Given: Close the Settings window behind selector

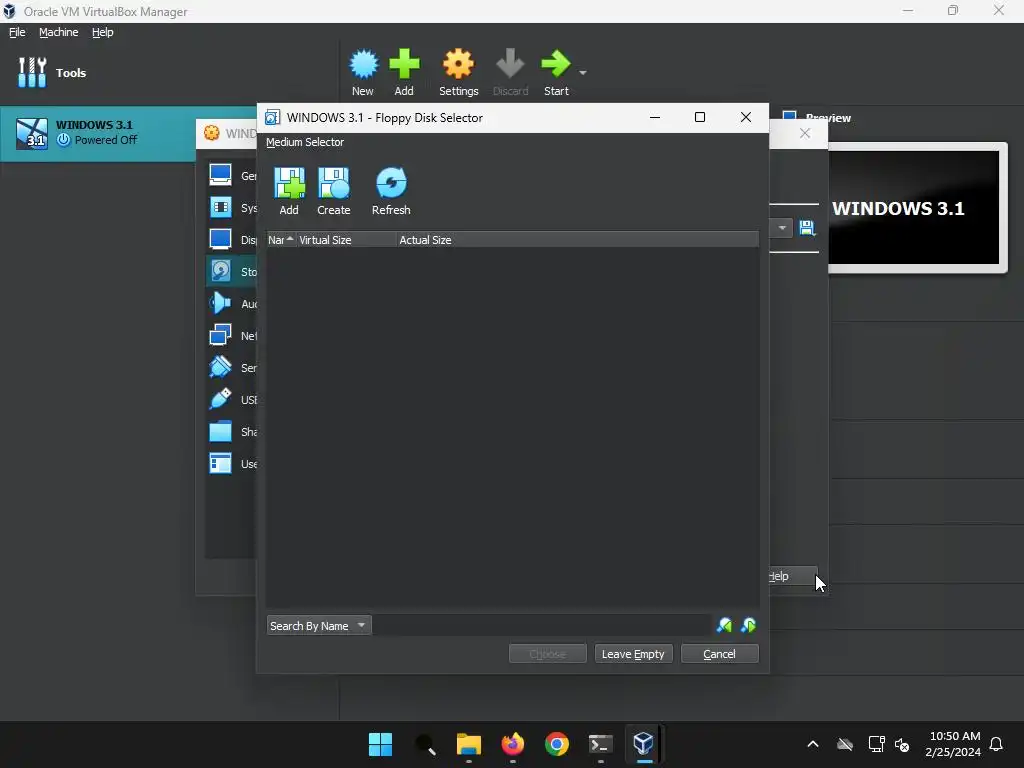Looking at the screenshot, I should [805, 133].
